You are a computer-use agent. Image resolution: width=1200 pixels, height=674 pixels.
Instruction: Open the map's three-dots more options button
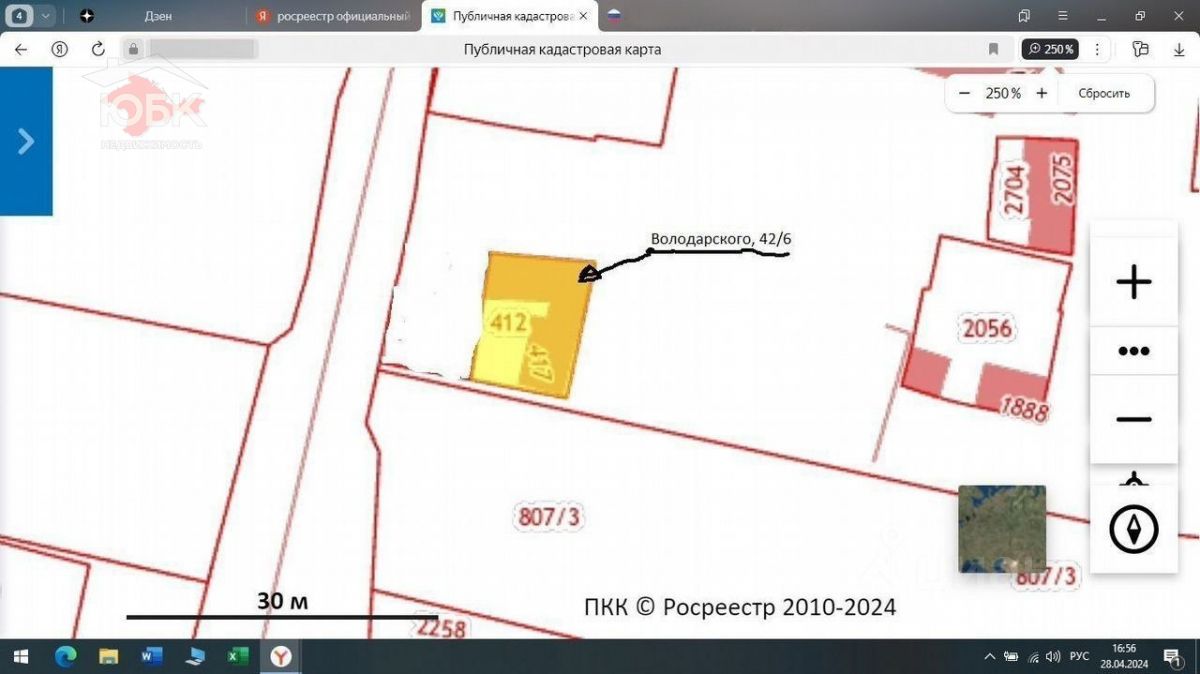point(1133,351)
